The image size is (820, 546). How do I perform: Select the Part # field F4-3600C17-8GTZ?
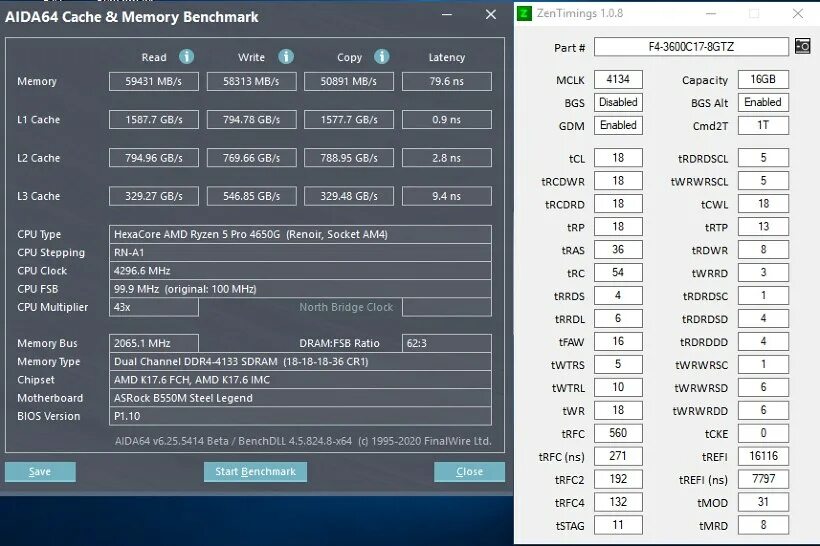pyautogui.click(x=691, y=47)
